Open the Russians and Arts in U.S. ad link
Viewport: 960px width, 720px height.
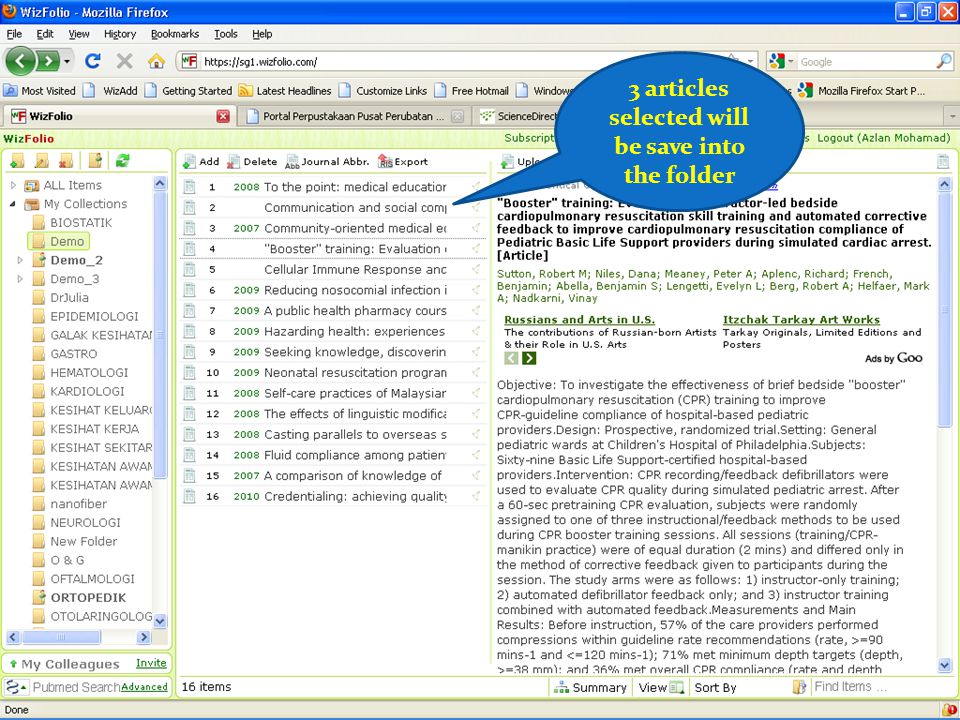(x=579, y=319)
